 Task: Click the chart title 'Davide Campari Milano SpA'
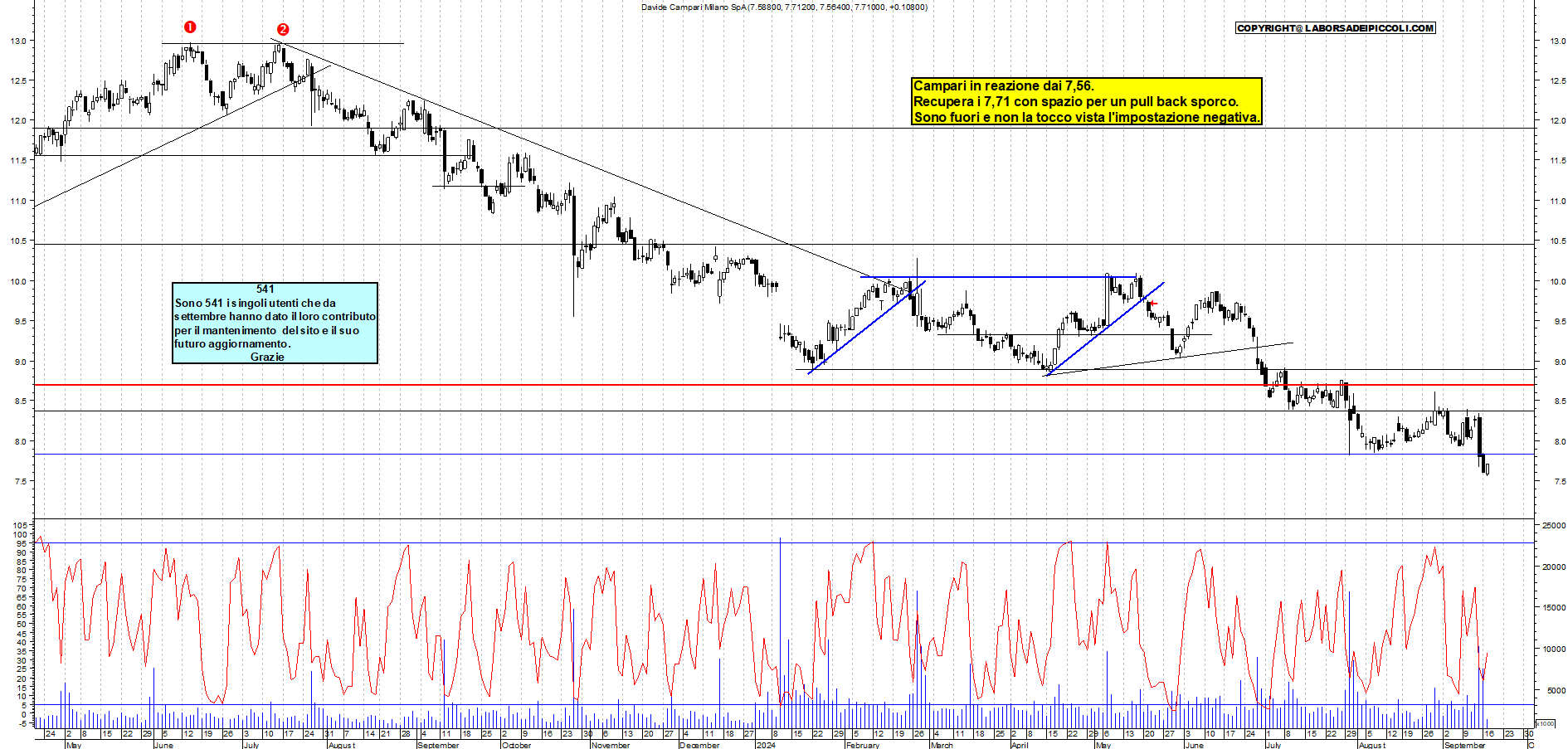point(694,7)
